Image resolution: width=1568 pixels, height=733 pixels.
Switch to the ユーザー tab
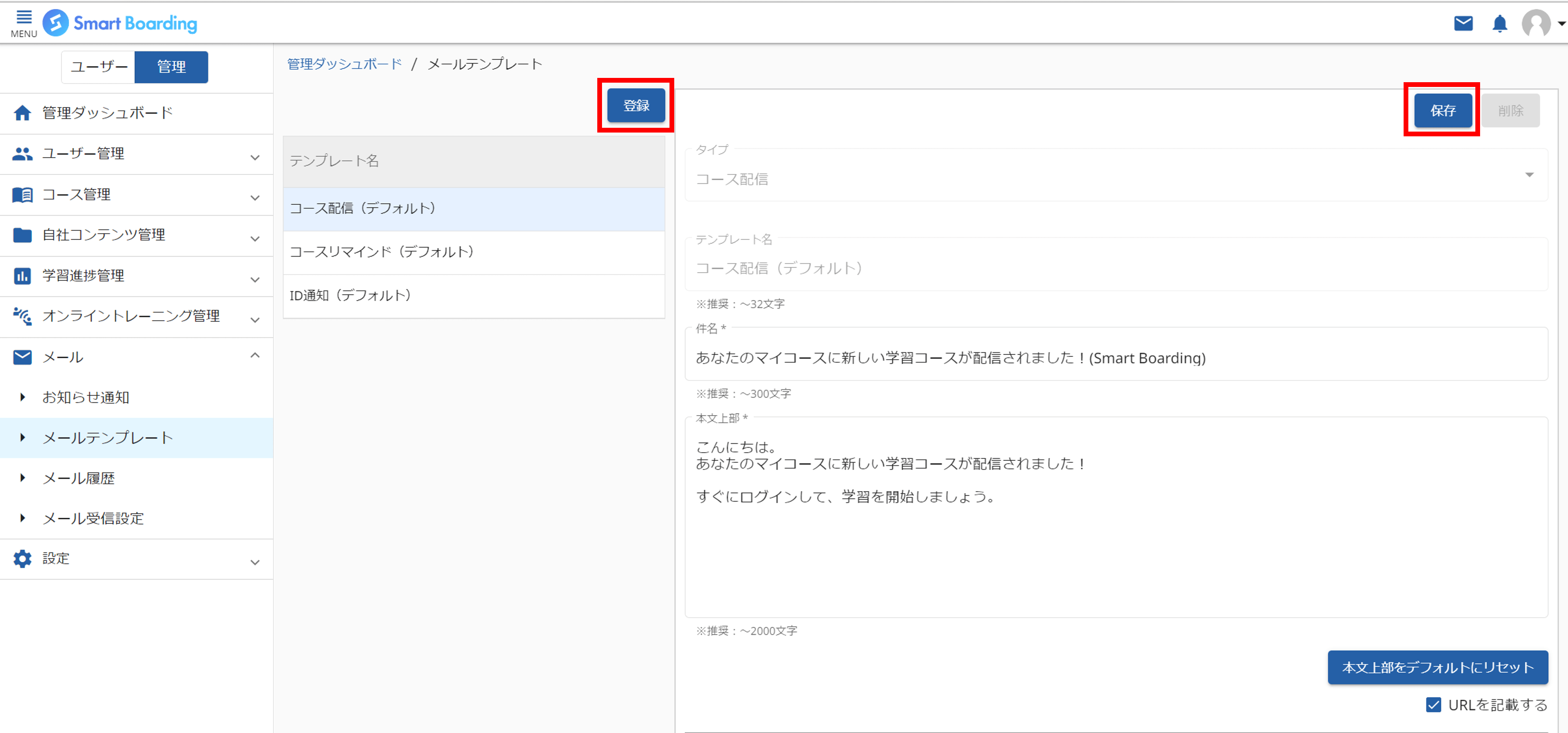pyautogui.click(x=99, y=67)
